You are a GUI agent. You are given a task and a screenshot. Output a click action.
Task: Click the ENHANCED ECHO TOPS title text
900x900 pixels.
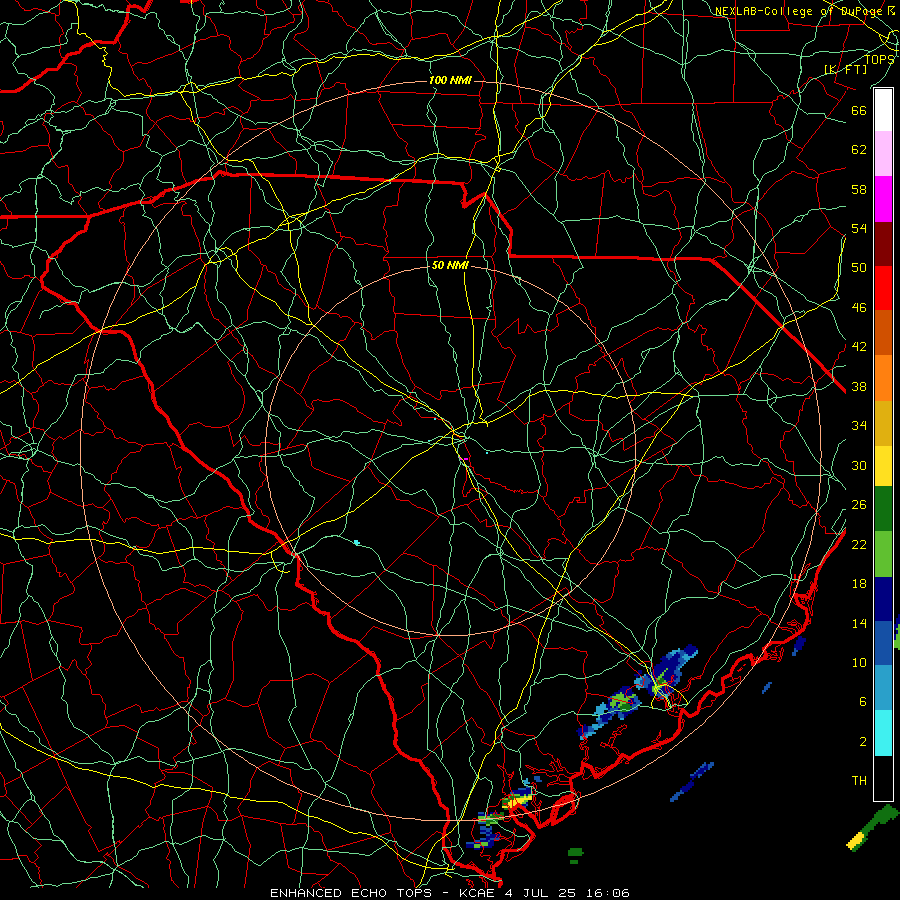click(351, 893)
